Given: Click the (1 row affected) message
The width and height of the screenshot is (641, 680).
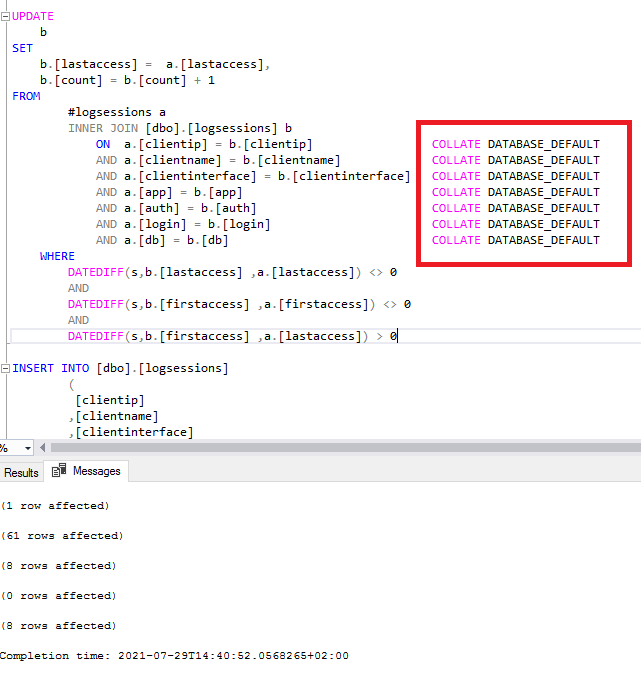Looking at the screenshot, I should tap(55, 506).
